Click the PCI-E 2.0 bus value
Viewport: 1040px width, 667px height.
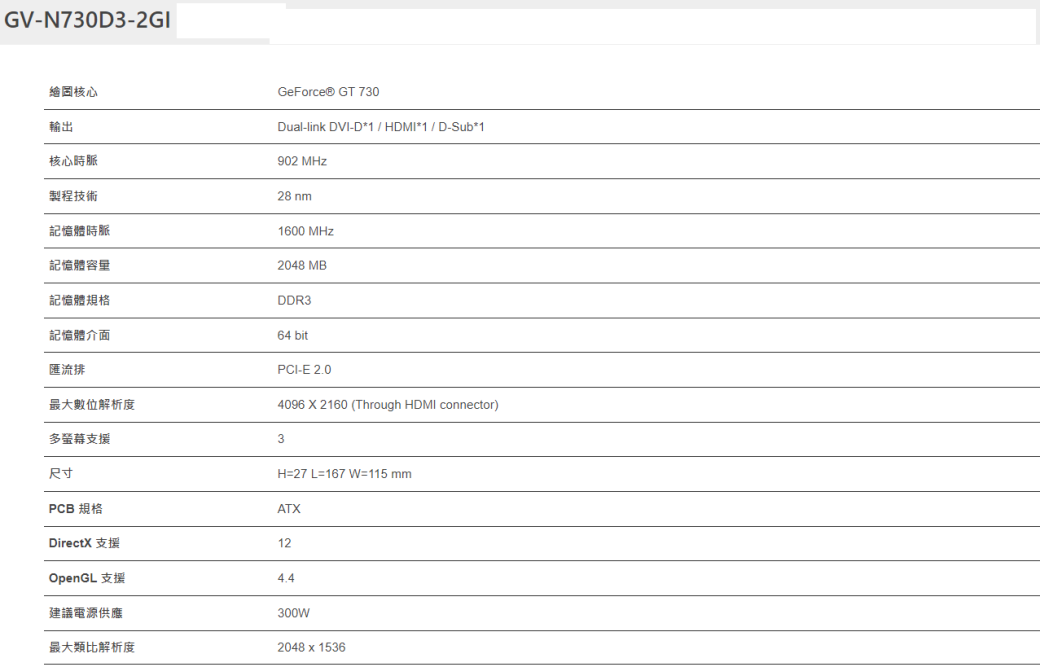(304, 370)
